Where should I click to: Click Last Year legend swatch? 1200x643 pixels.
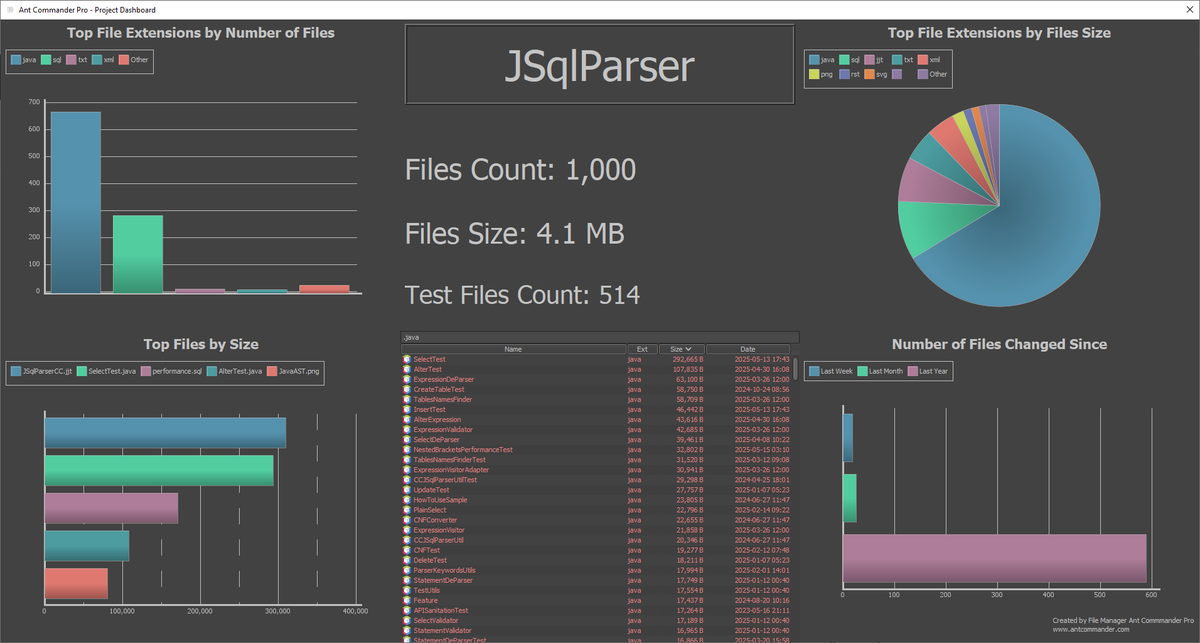913,371
